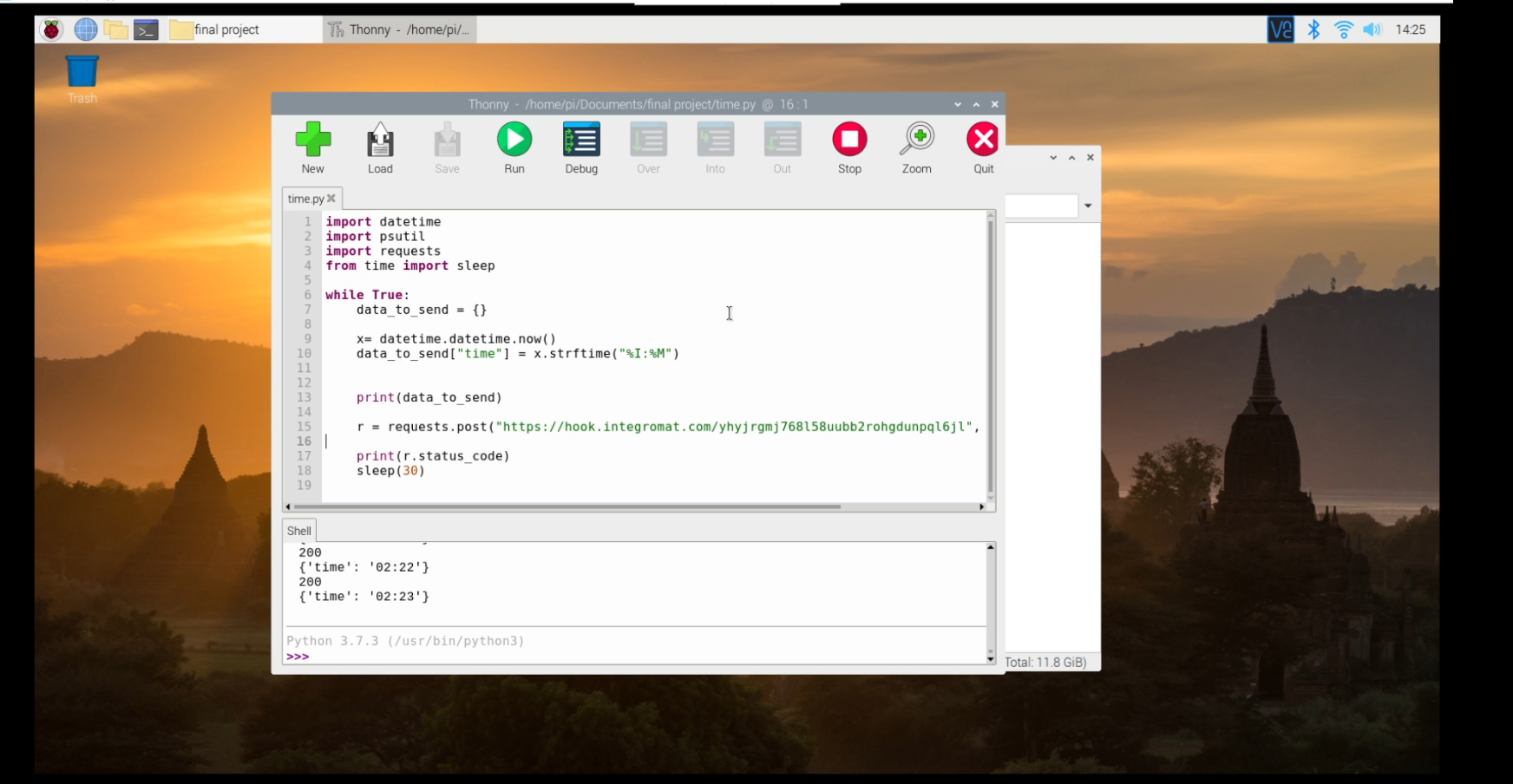Click shell output {'time': '02:23'}
Viewport: 1513px width, 784px height.
point(364,597)
